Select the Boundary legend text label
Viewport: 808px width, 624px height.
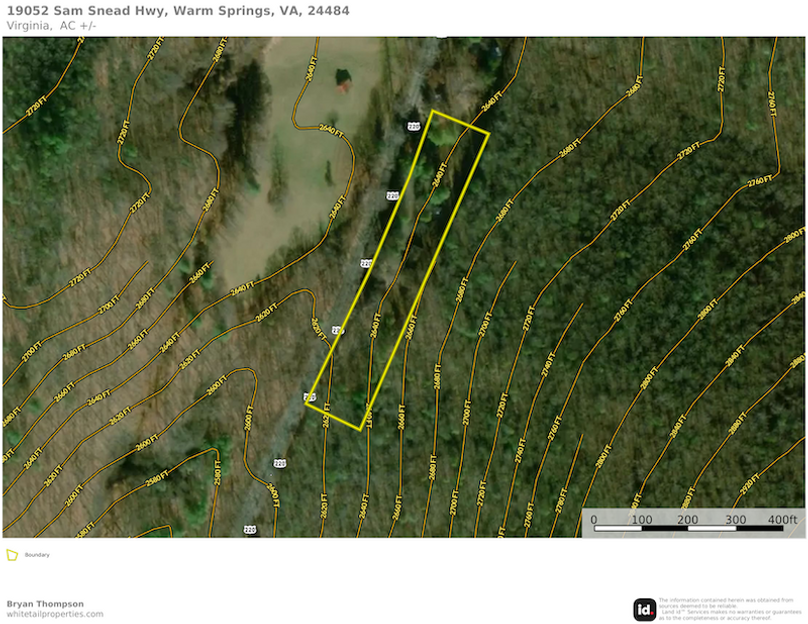click(x=37, y=554)
